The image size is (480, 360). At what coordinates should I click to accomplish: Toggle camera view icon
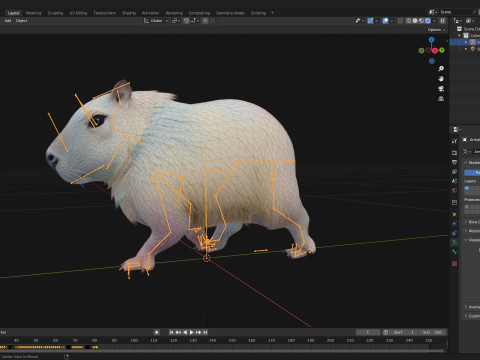(x=441, y=89)
